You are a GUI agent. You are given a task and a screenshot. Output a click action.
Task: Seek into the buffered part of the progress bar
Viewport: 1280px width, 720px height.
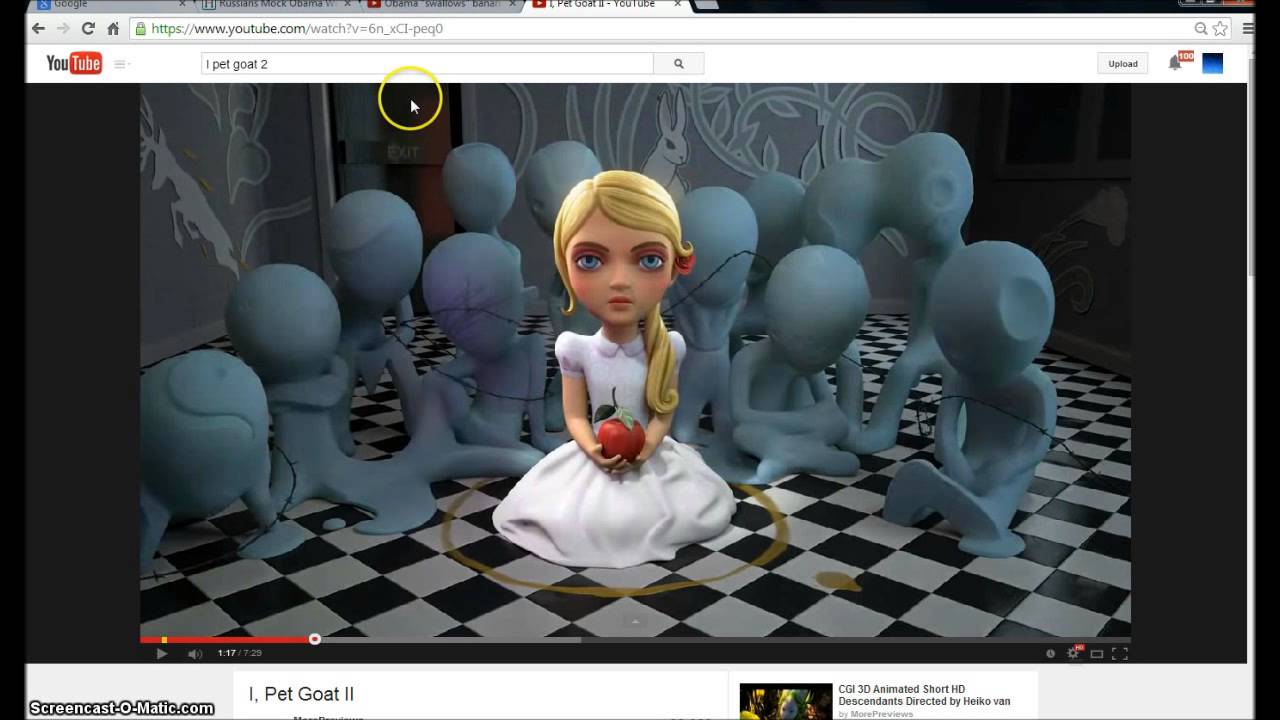[x=450, y=639]
